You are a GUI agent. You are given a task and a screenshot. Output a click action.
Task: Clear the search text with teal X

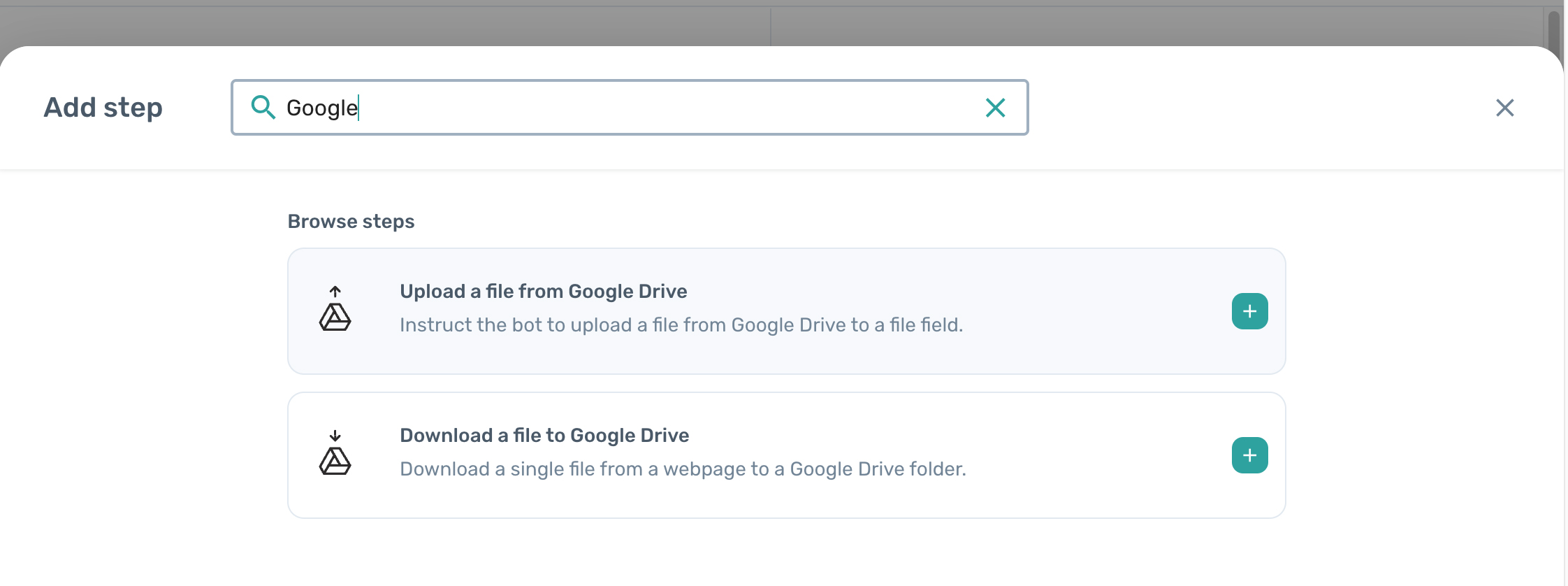tap(995, 108)
